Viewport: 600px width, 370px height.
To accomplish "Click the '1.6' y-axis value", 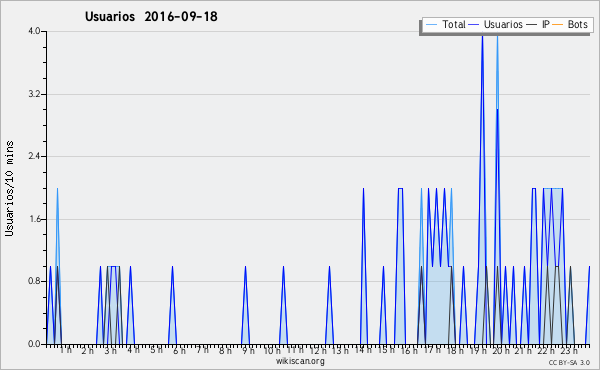I will tap(34, 219).
